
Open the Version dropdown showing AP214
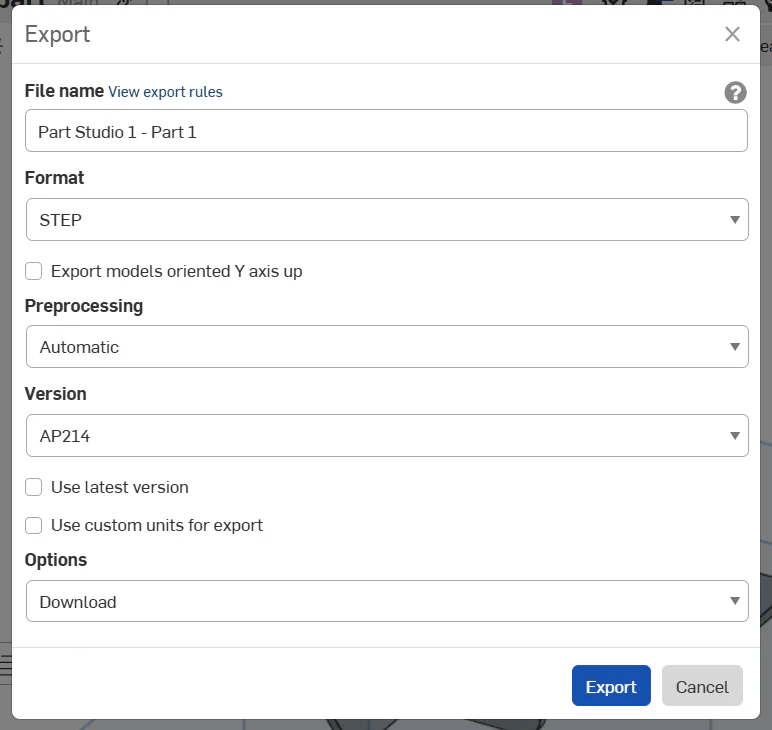pos(387,436)
